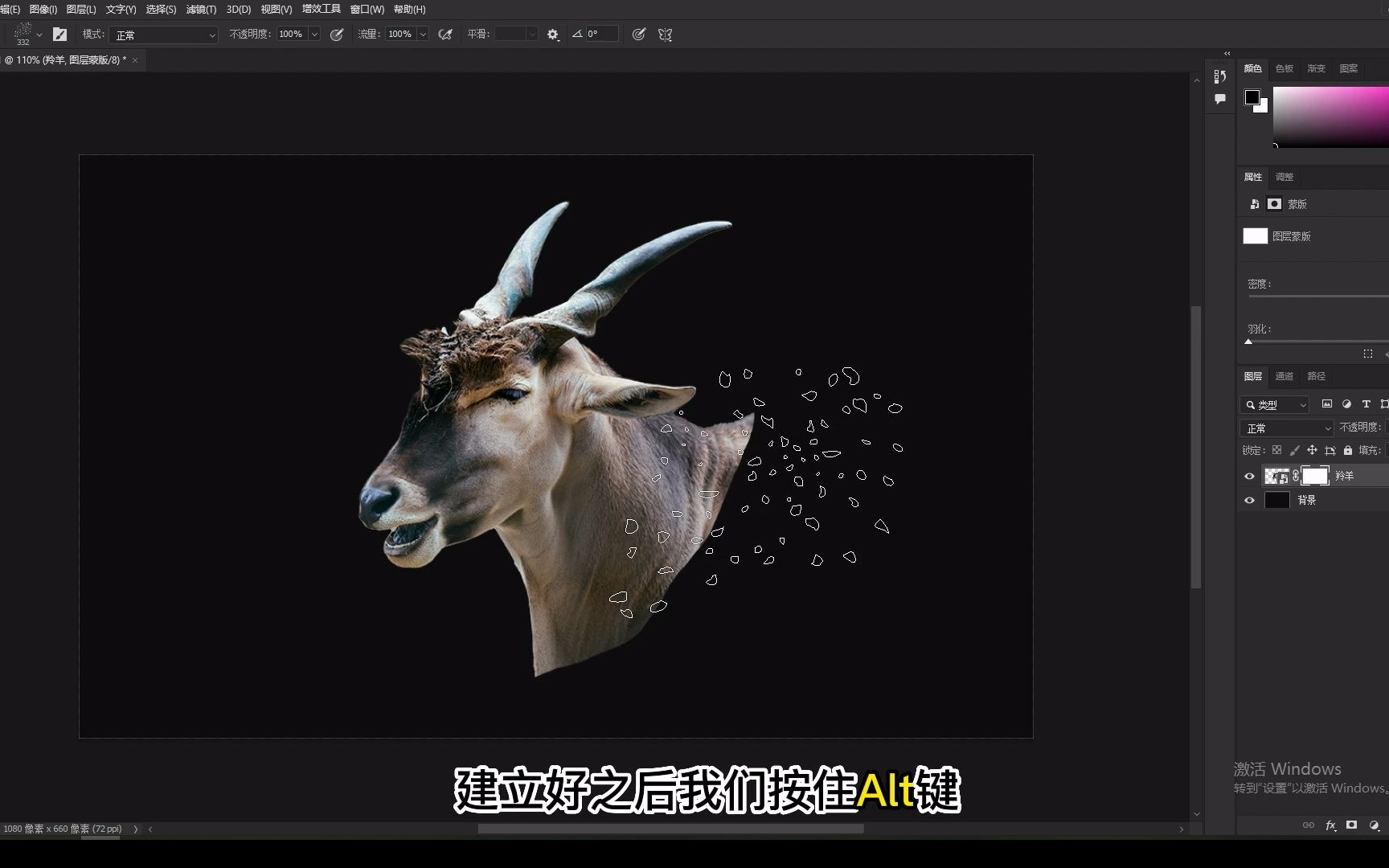Pick a color in the color field
Viewport: 1389px width, 868px height.
tap(1331, 117)
